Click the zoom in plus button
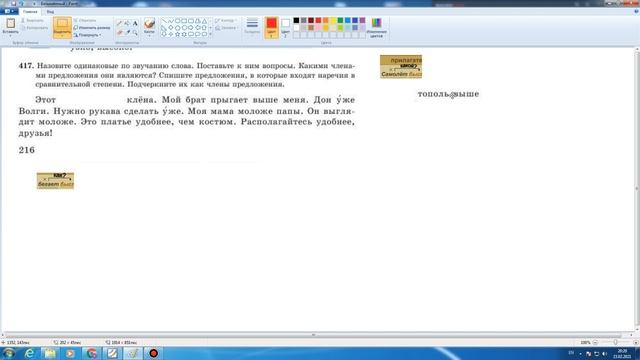640x360 pixels. 636,342
